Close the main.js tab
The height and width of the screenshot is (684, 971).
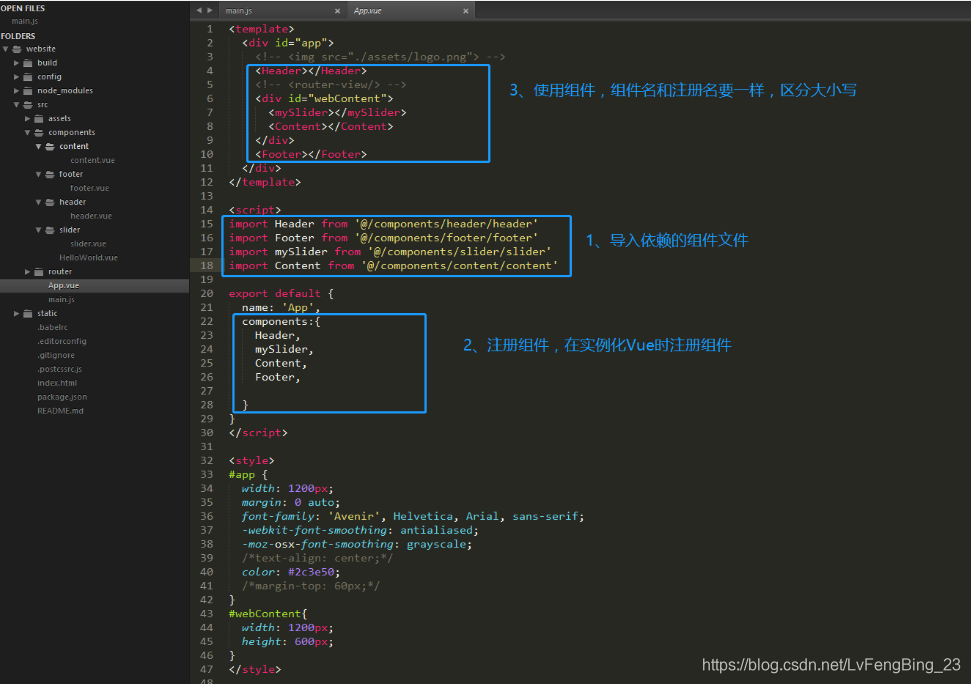point(337,11)
